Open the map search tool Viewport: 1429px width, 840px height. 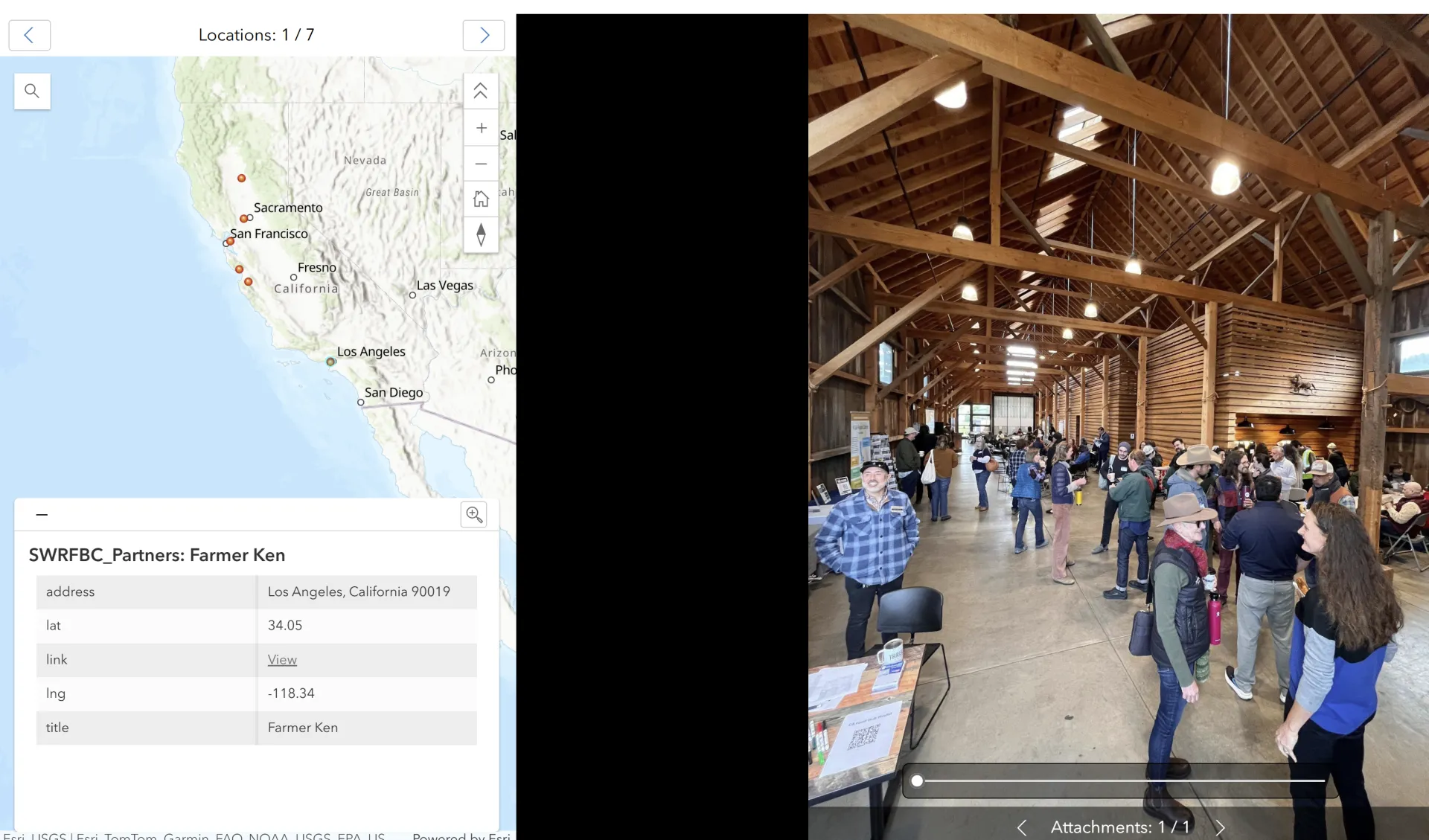(32, 91)
